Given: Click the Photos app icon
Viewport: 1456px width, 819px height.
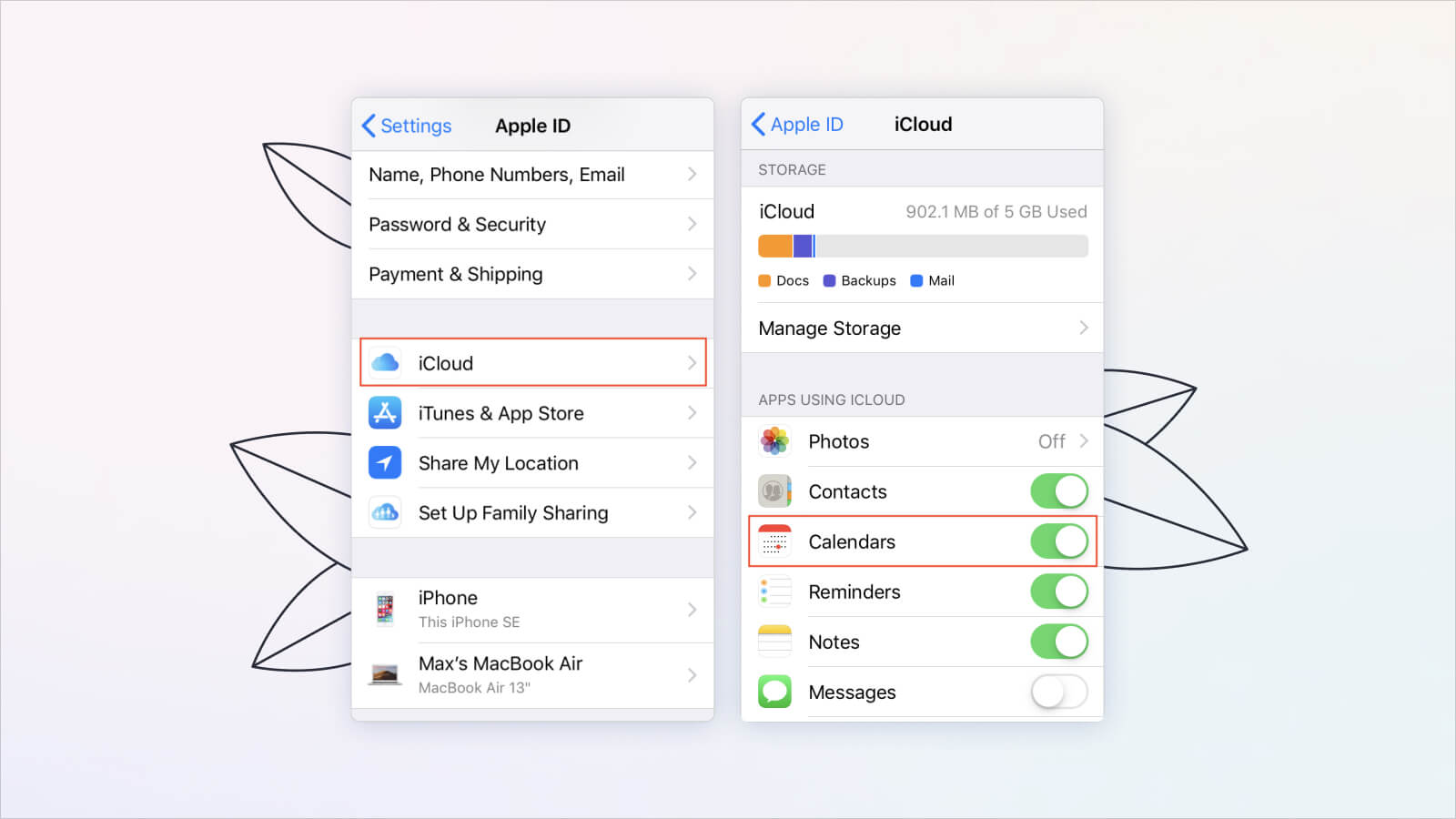Looking at the screenshot, I should [774, 441].
